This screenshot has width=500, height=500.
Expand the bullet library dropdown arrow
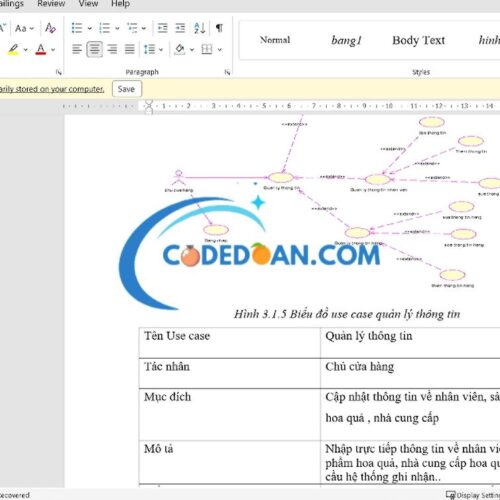point(89,28)
